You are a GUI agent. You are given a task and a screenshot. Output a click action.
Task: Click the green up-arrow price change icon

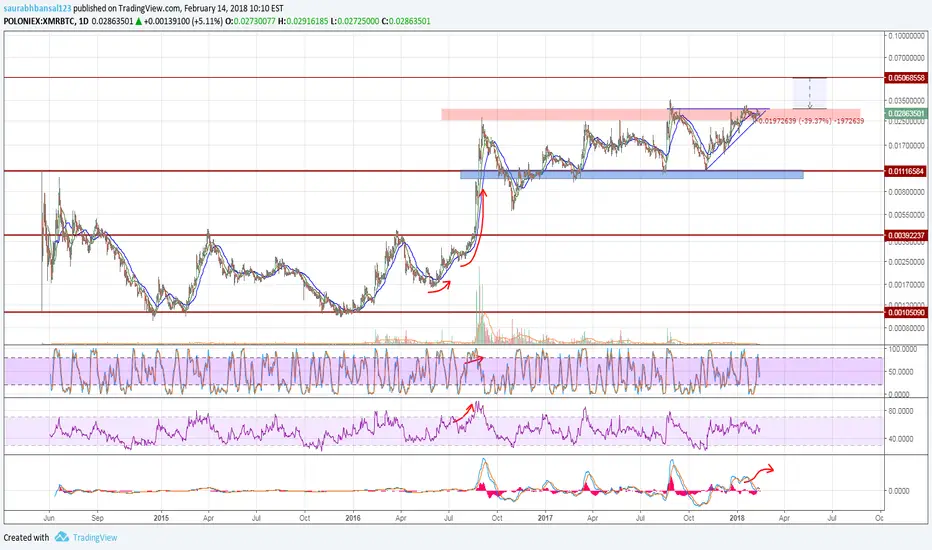[138, 21]
